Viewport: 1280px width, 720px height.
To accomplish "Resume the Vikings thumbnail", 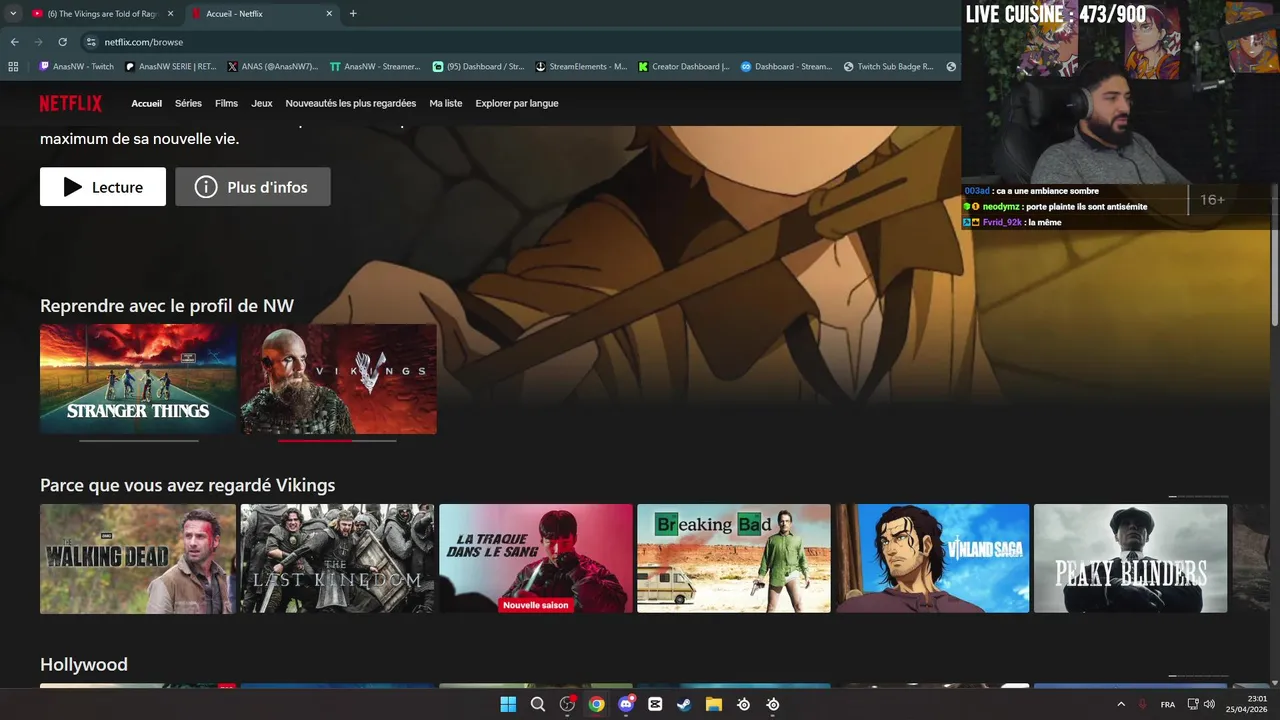I will tap(338, 379).
